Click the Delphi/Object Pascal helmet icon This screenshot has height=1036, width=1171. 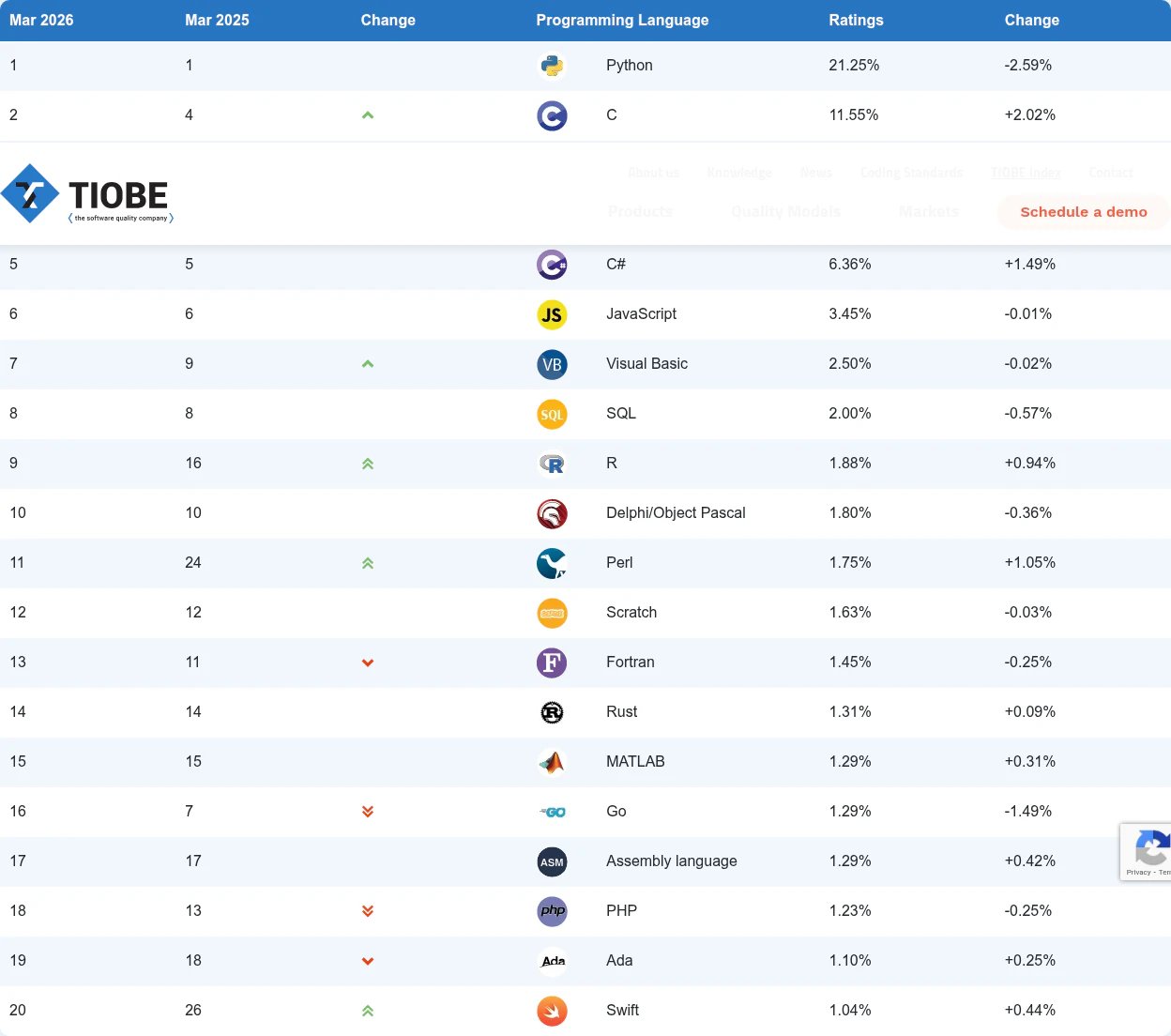point(552,513)
